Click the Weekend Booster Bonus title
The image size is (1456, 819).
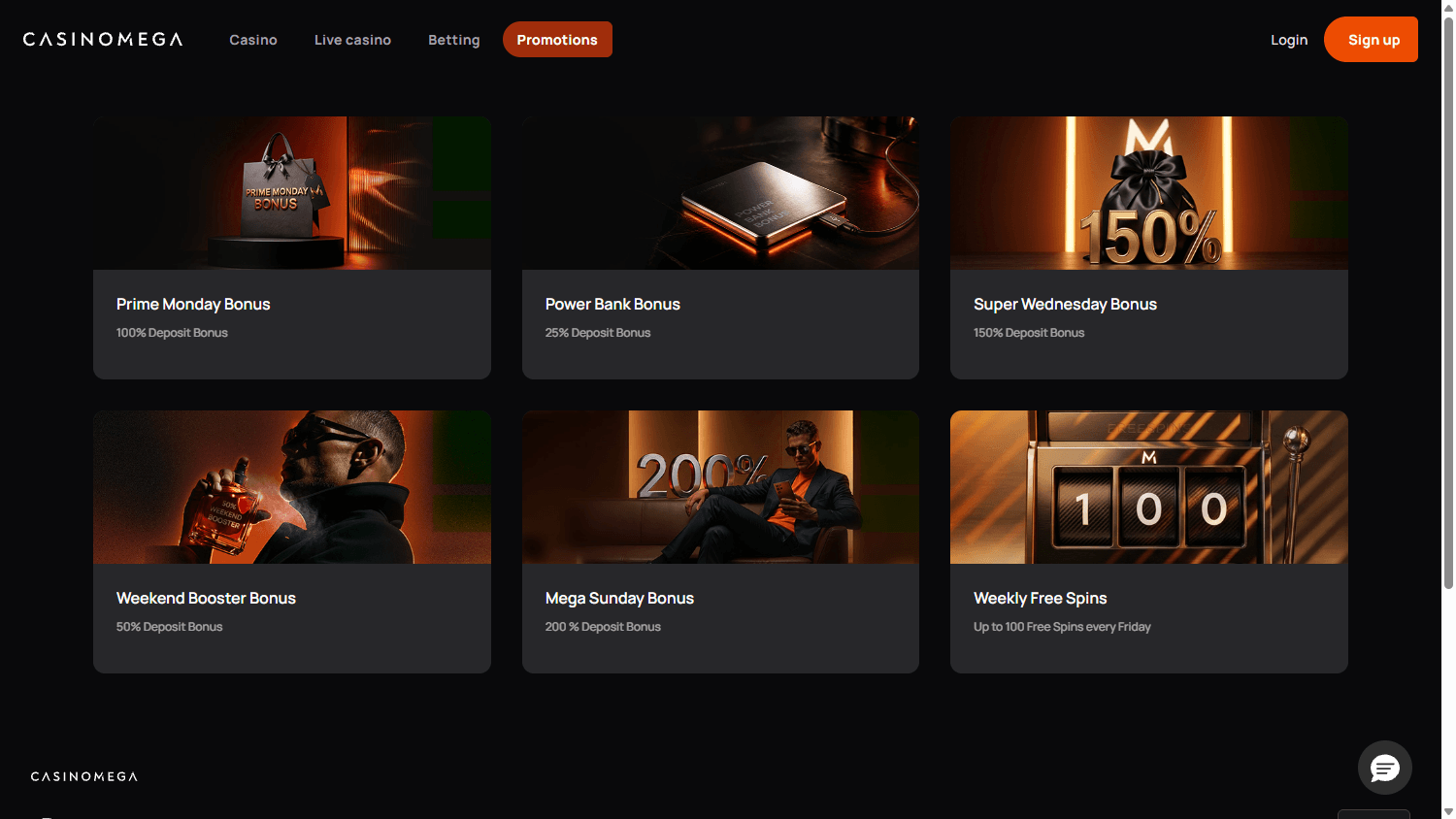pyautogui.click(x=206, y=599)
